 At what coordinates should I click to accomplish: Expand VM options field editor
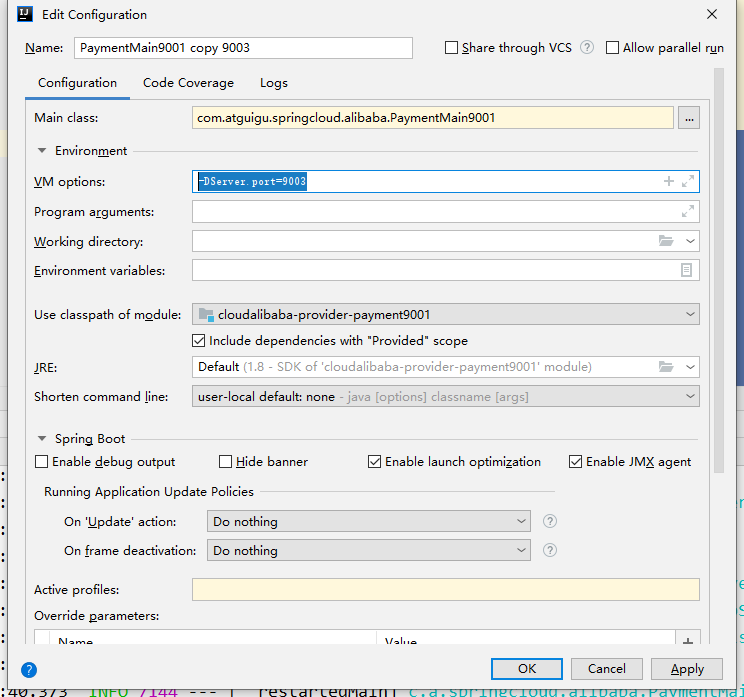(688, 181)
